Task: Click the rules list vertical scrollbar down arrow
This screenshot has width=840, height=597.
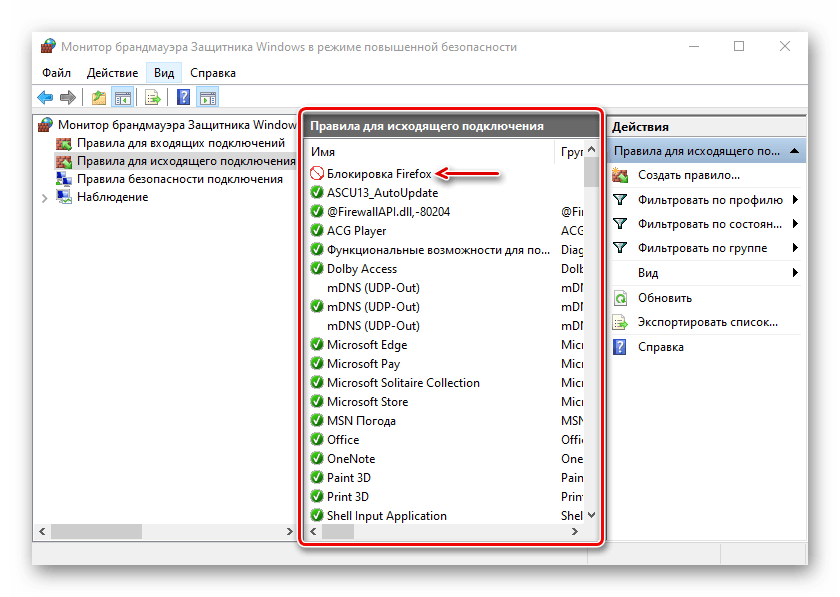Action: click(591, 515)
